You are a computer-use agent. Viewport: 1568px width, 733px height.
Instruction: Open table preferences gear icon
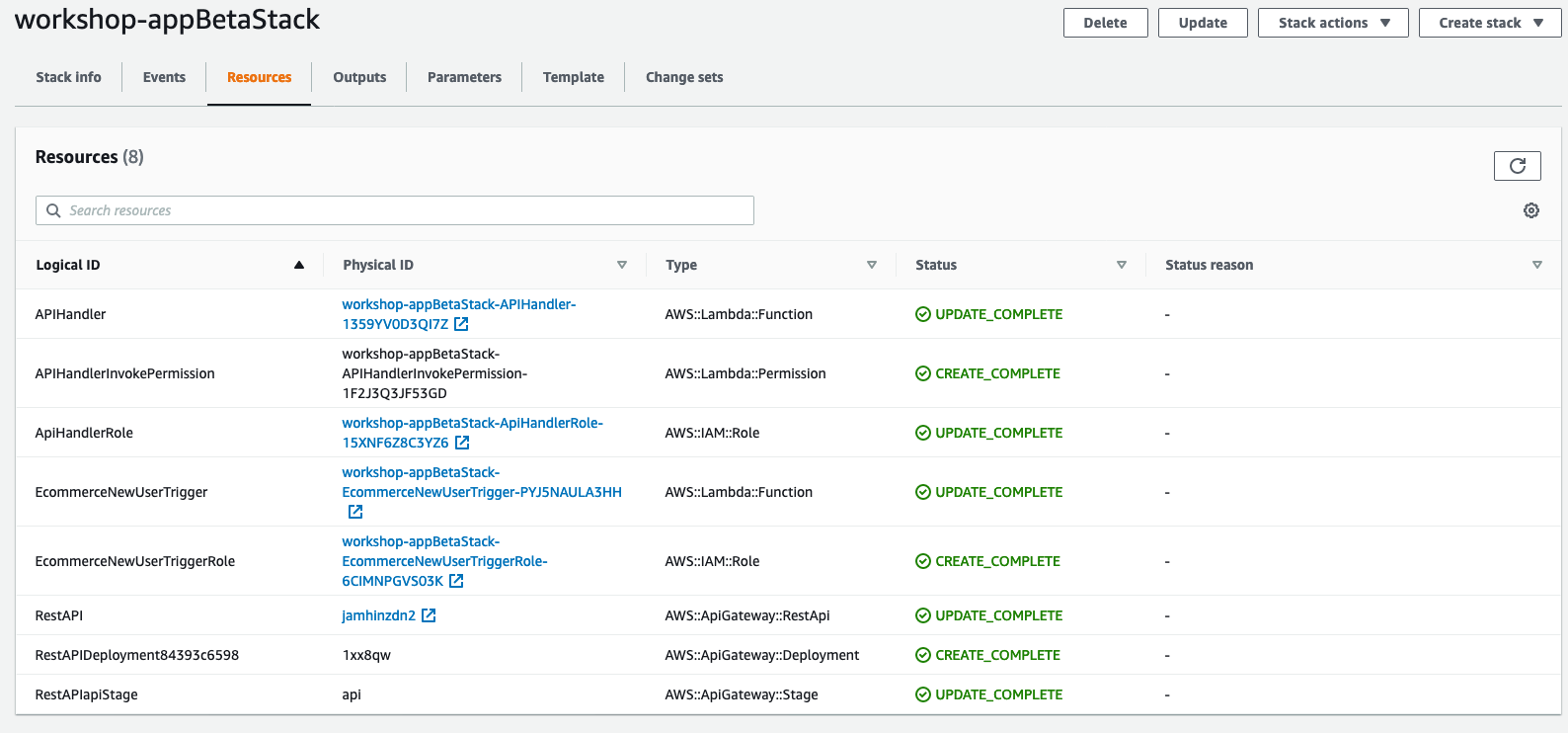[1531, 210]
